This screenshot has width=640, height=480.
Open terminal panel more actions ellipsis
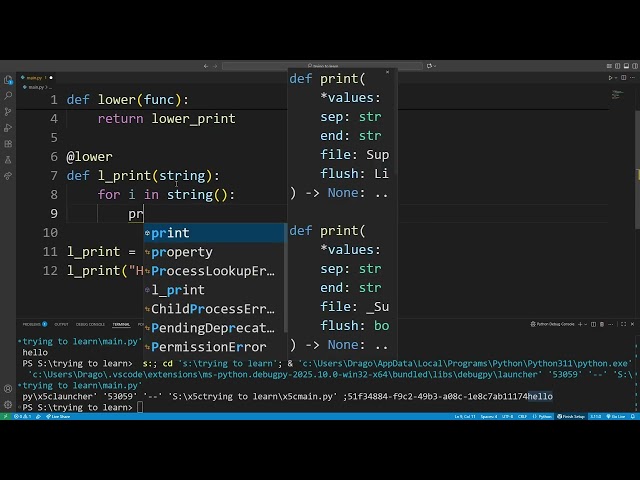pyautogui.click(x=611, y=324)
